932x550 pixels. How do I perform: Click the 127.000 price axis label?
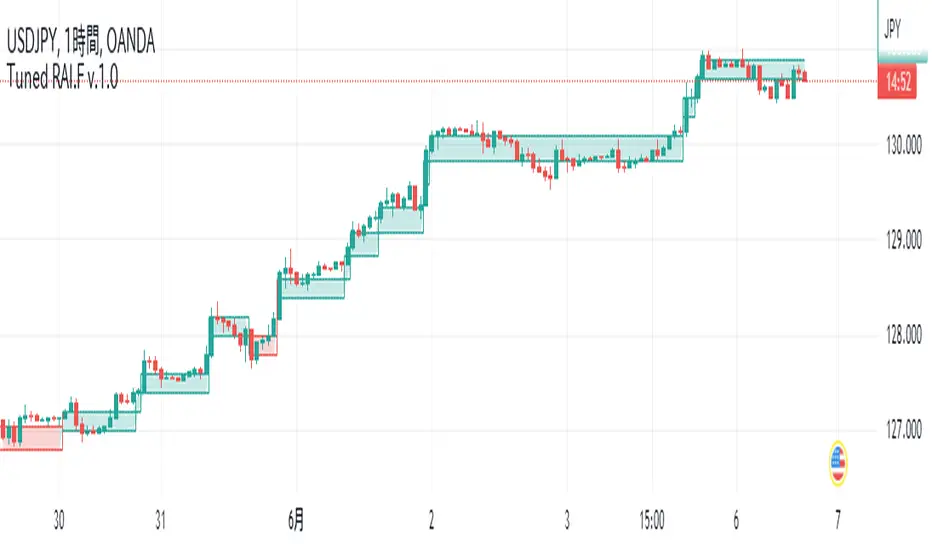click(x=896, y=432)
